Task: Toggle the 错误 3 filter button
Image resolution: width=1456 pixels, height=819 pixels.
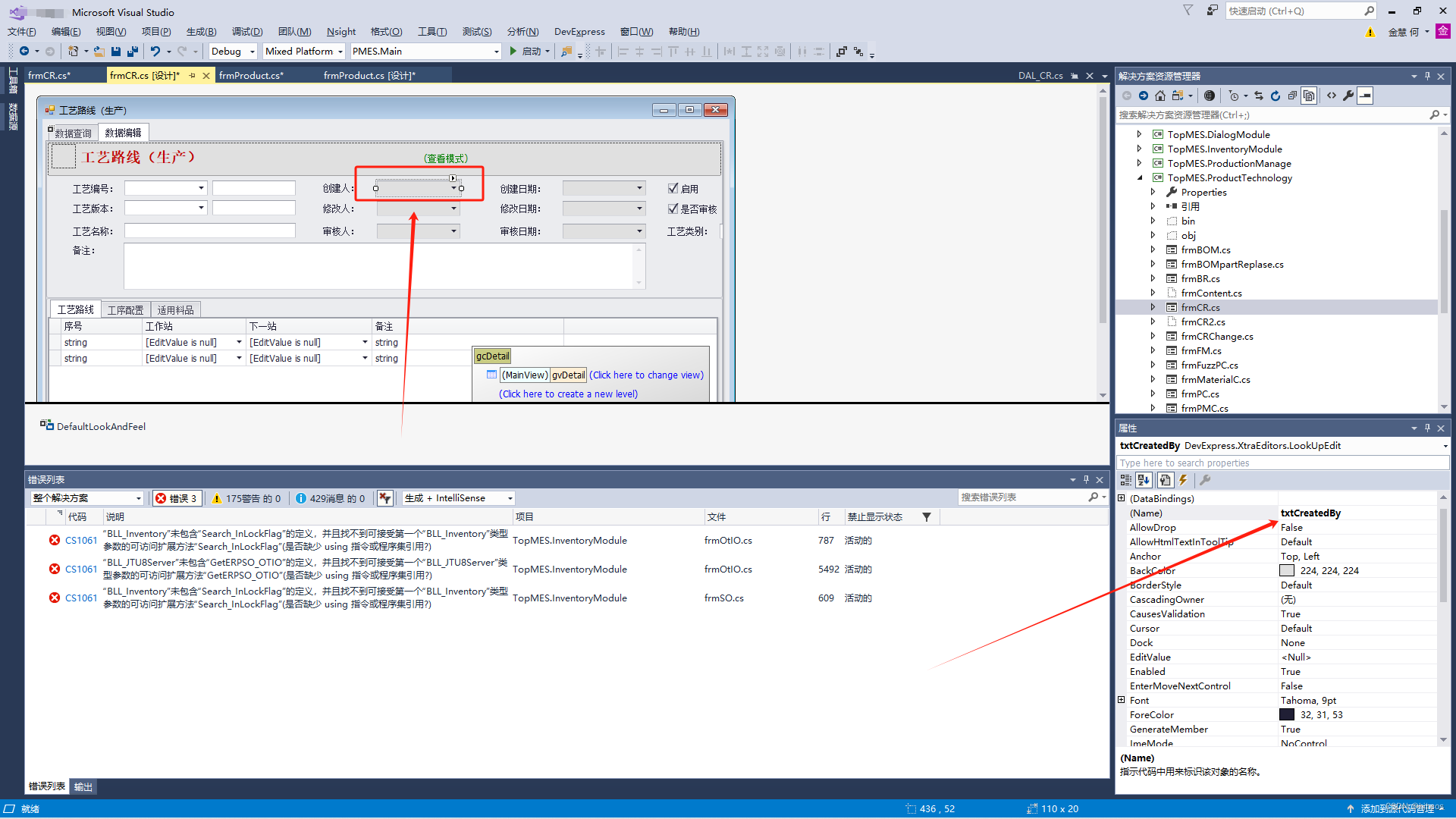Action: [176, 498]
